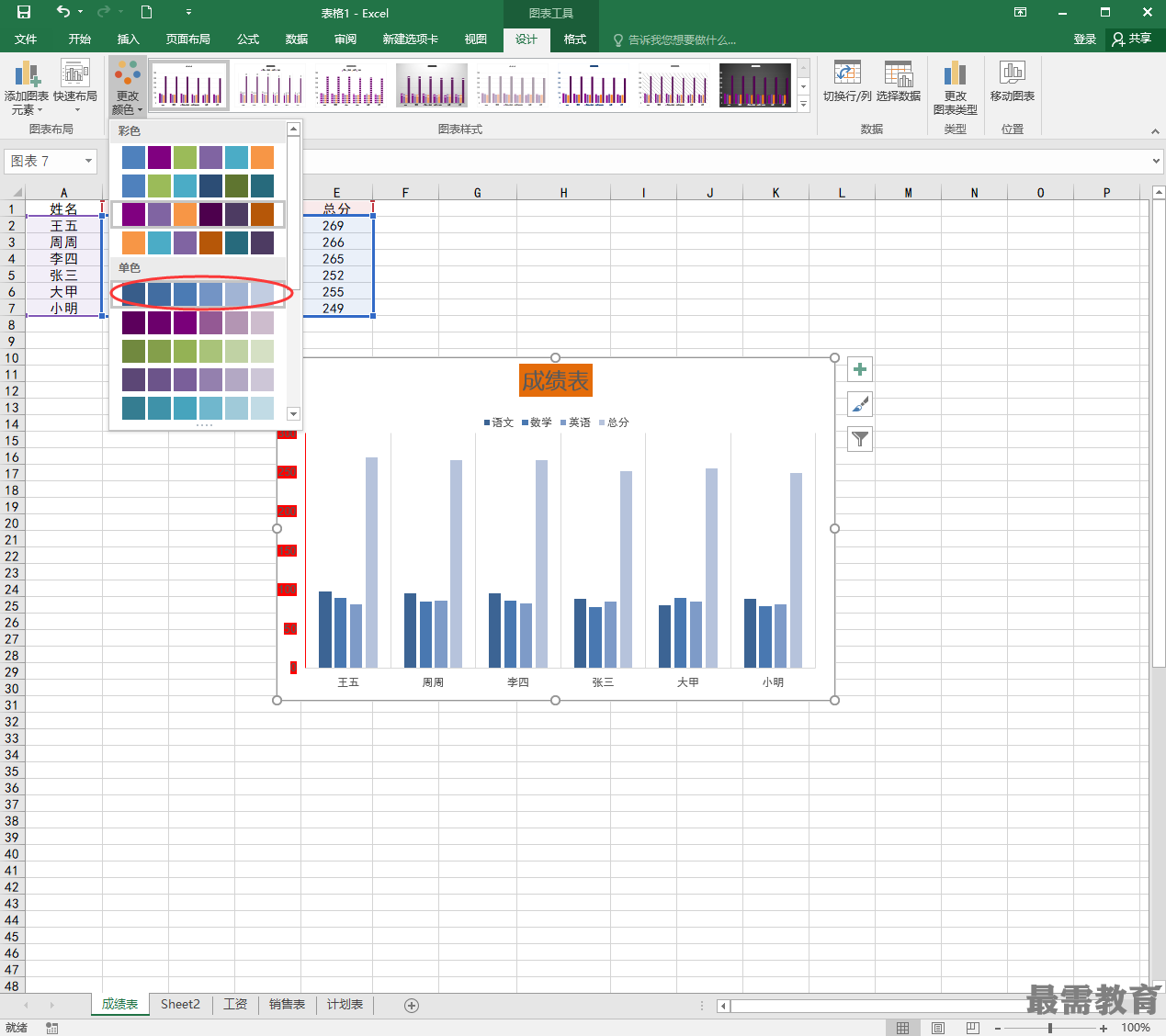This screenshot has width=1166, height=1036.
Task: Click the color palette list down arrow
Action: [x=294, y=413]
